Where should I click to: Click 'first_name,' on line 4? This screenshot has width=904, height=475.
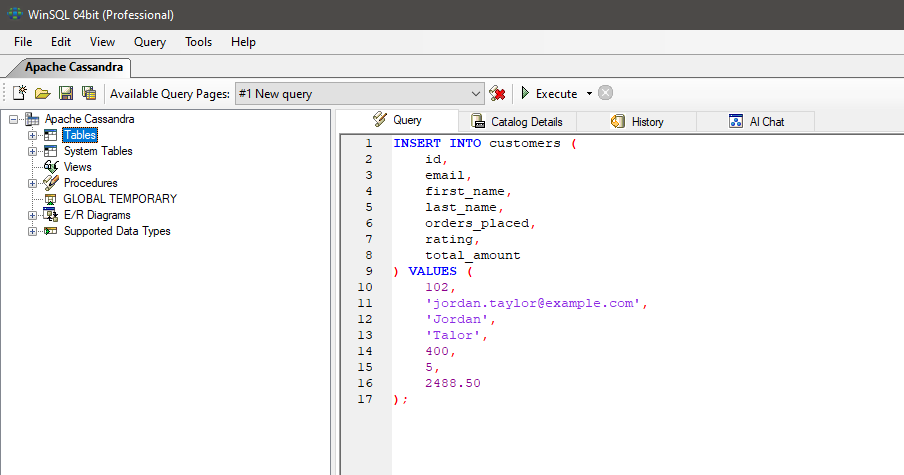click(468, 191)
